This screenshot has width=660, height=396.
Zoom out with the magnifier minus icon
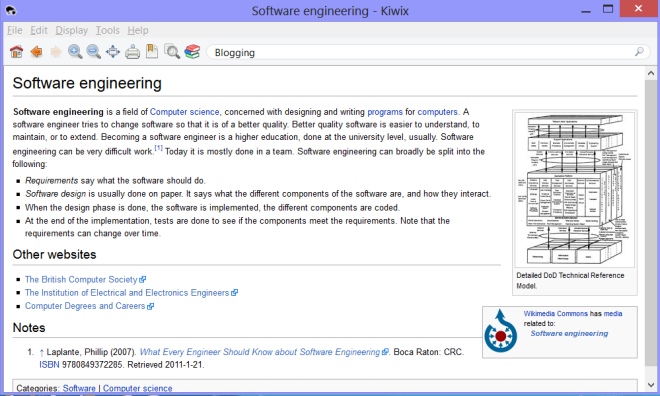tap(93, 52)
